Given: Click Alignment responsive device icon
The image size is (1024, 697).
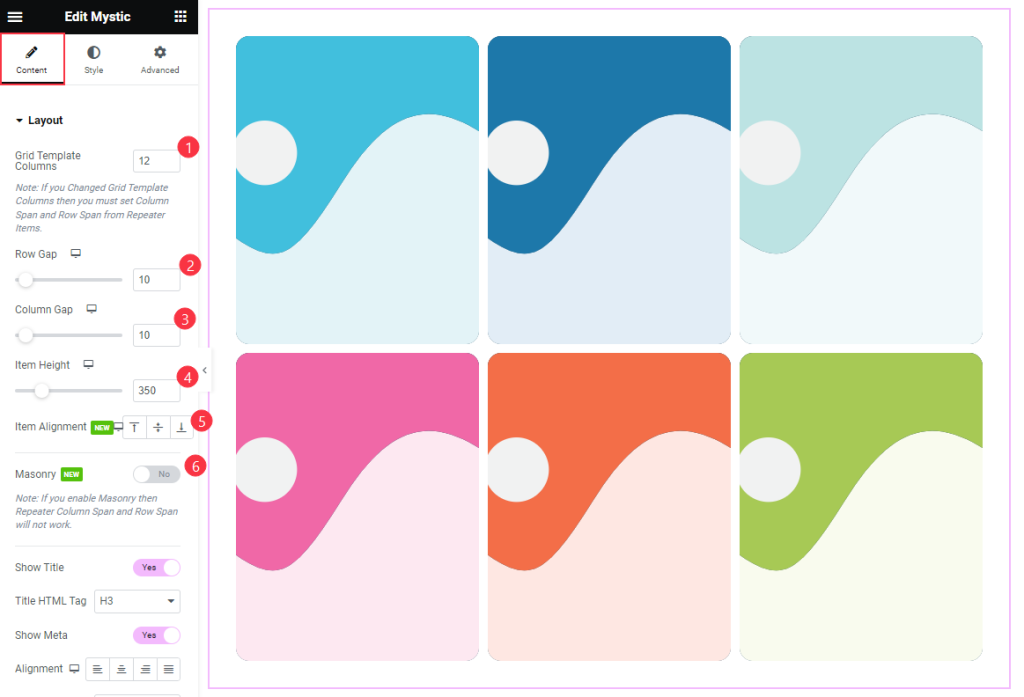Looking at the screenshot, I should point(74,668).
